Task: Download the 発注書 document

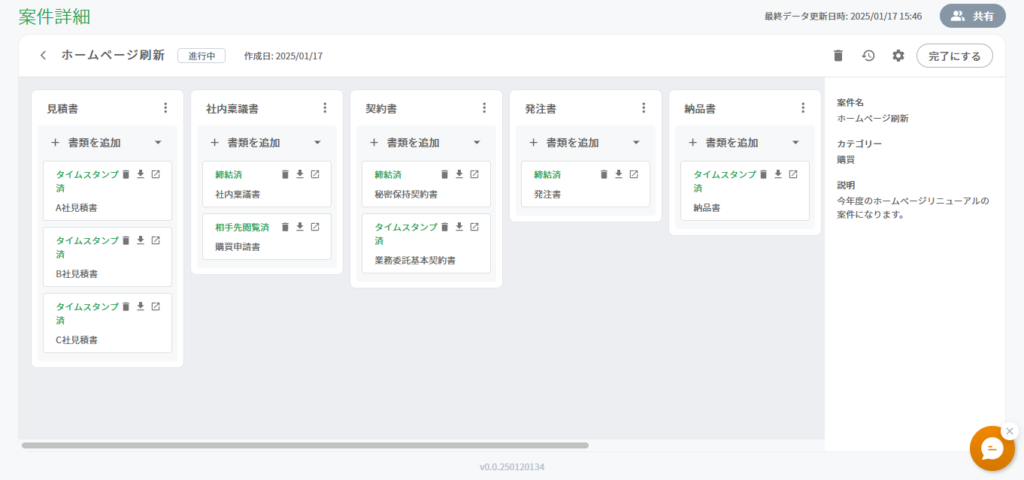Action: click(x=619, y=174)
